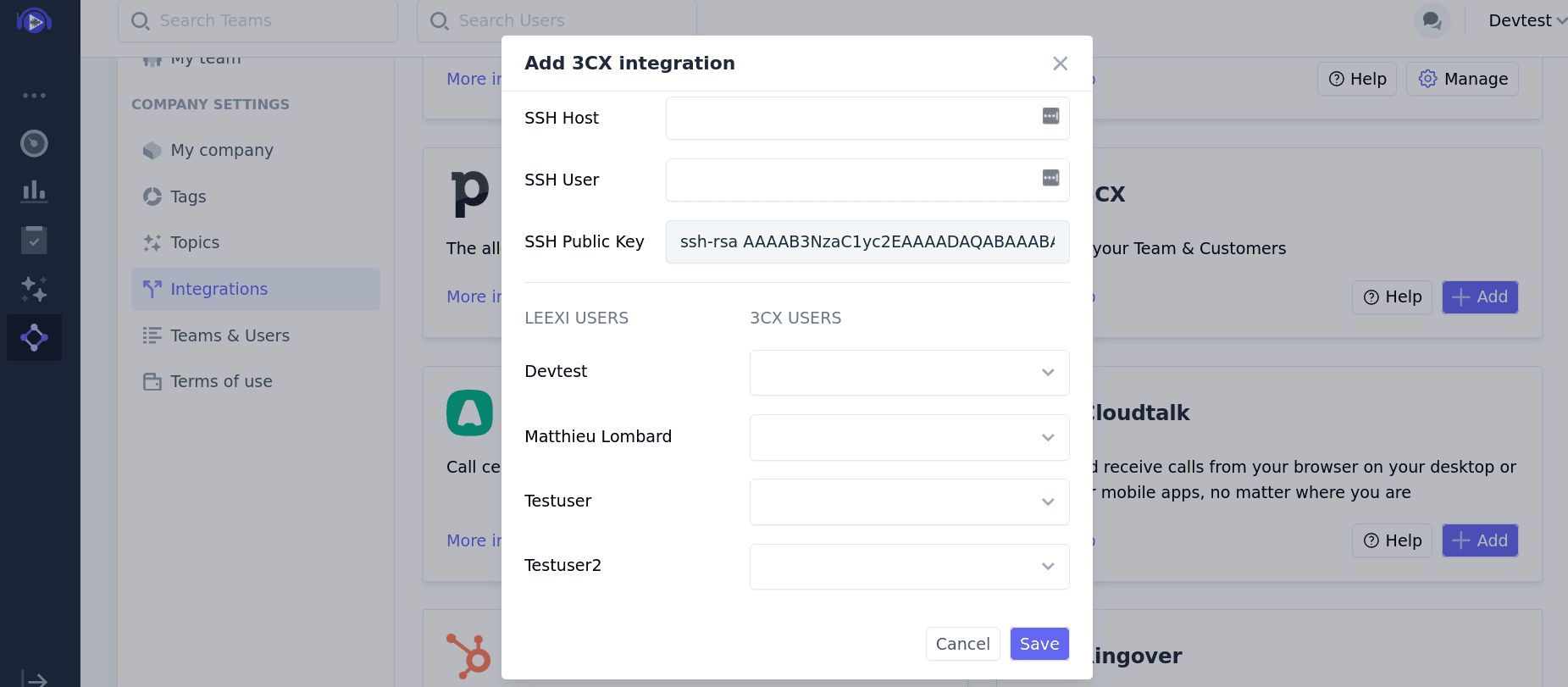Open My company settings page
1568x687 pixels.
tap(221, 150)
